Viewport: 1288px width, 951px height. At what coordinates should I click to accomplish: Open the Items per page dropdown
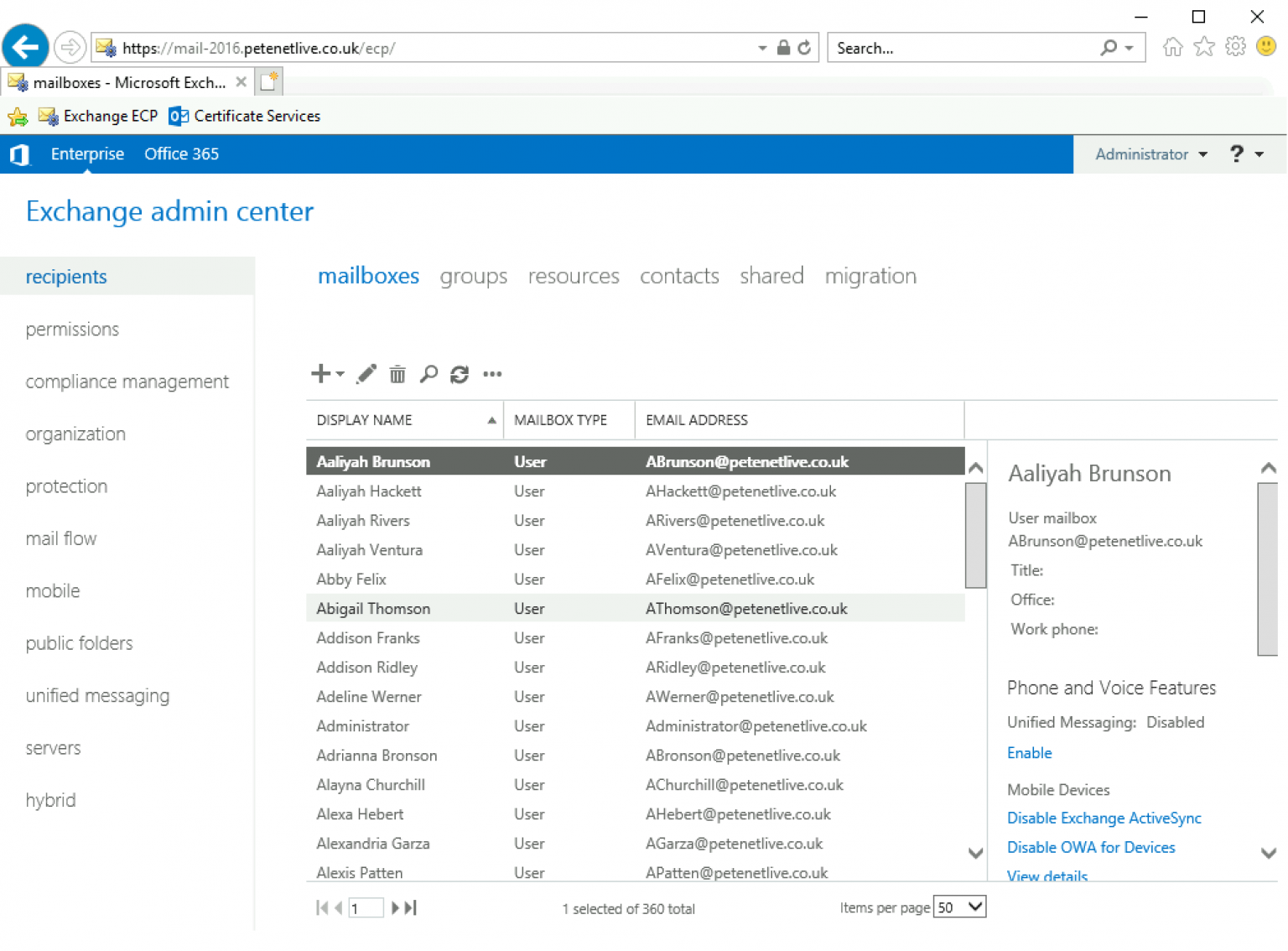point(958,907)
